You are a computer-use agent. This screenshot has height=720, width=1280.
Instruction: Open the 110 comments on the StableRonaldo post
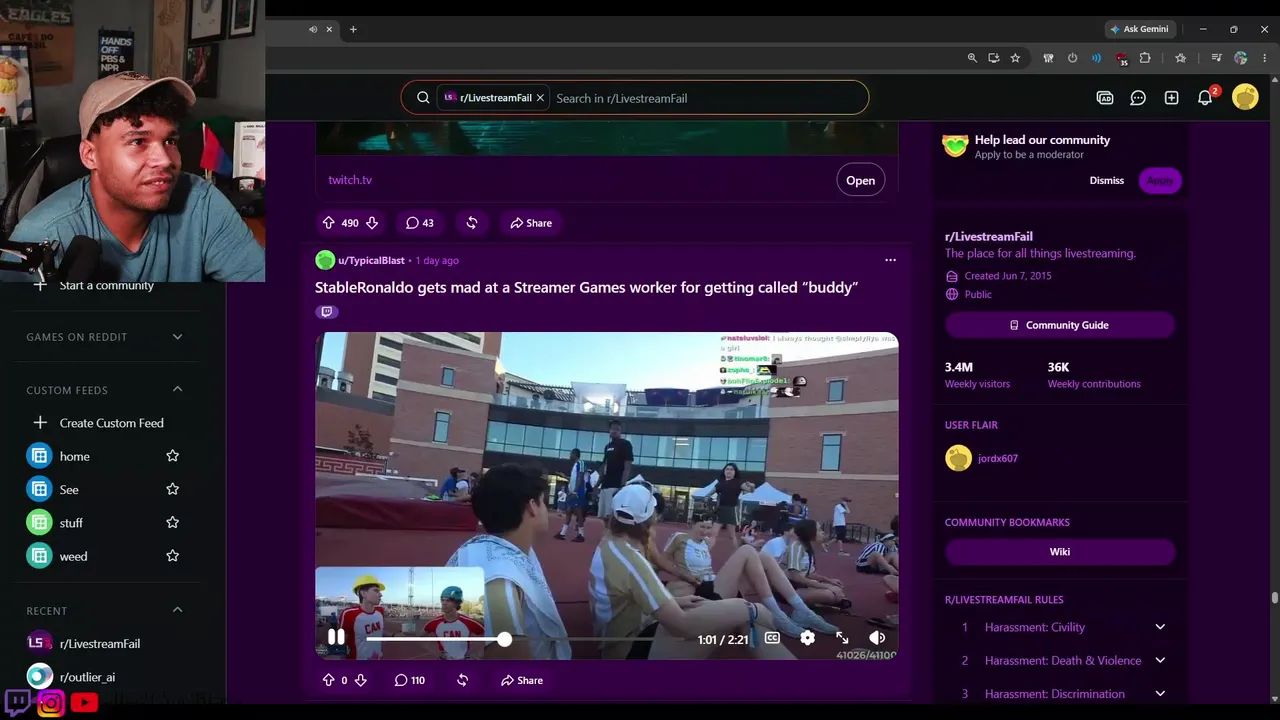(x=409, y=680)
